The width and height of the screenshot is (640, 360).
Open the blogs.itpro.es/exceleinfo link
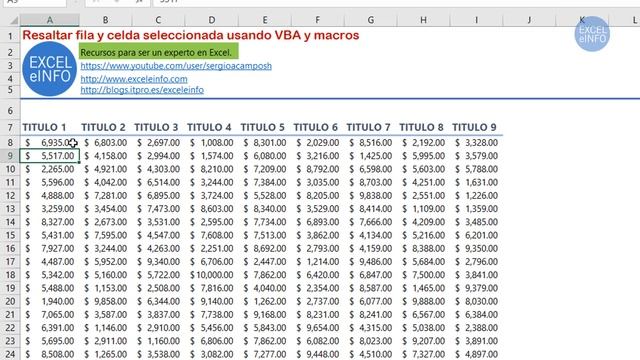[142, 90]
